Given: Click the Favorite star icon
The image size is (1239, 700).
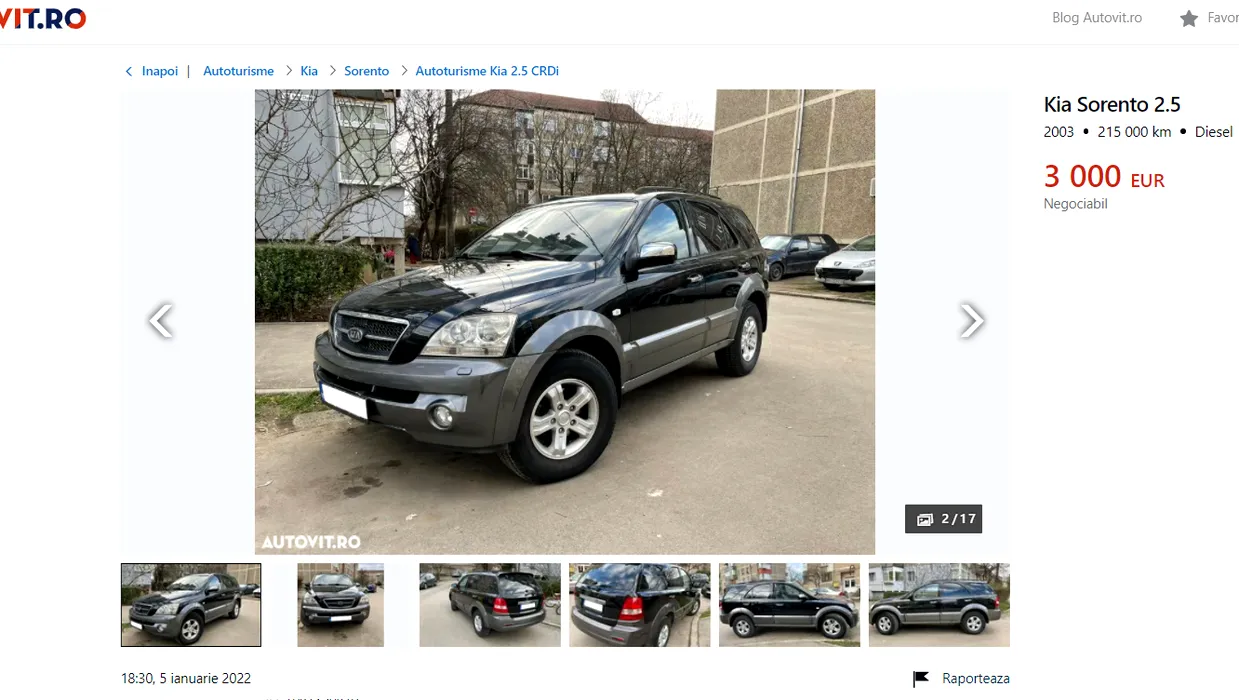Looking at the screenshot, I should 1188,18.
